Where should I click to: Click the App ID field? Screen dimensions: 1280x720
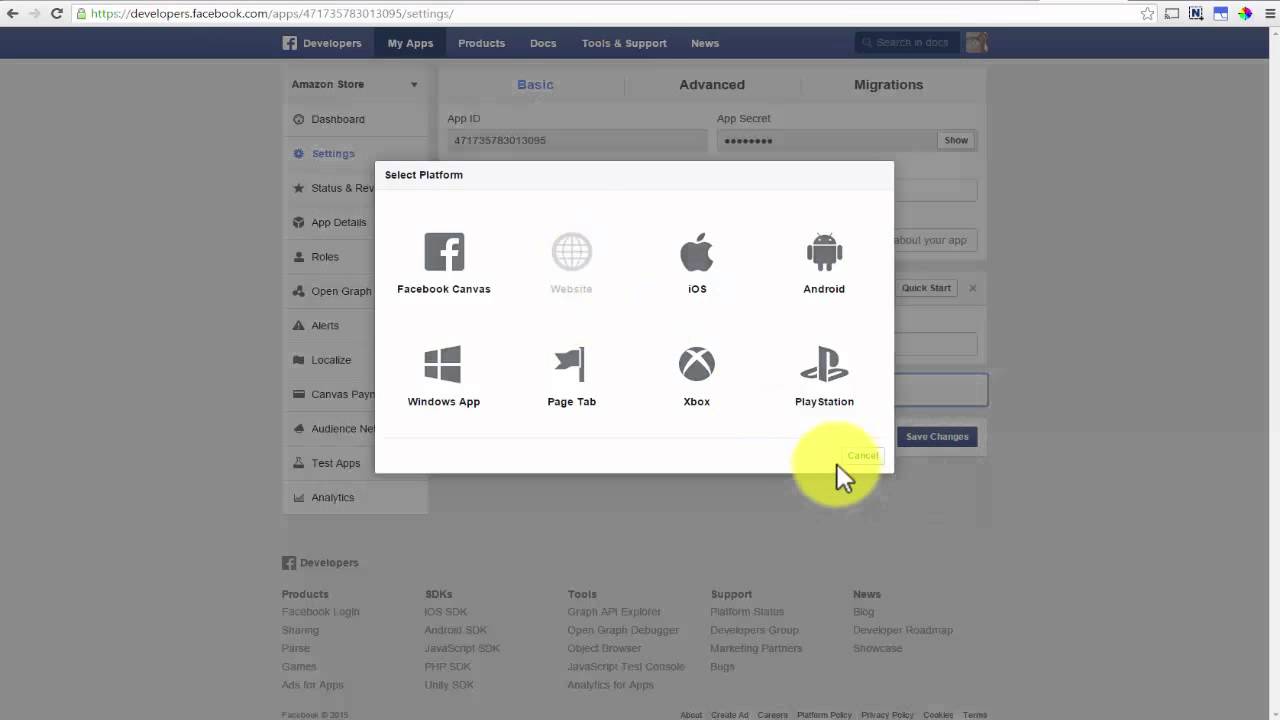tap(577, 140)
